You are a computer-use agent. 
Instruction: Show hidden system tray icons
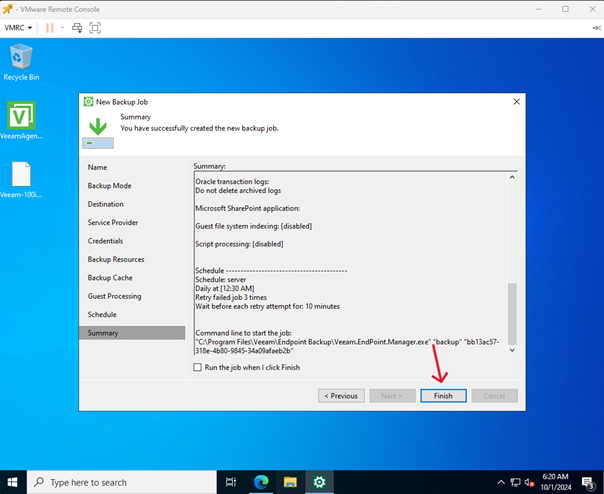click(503, 482)
